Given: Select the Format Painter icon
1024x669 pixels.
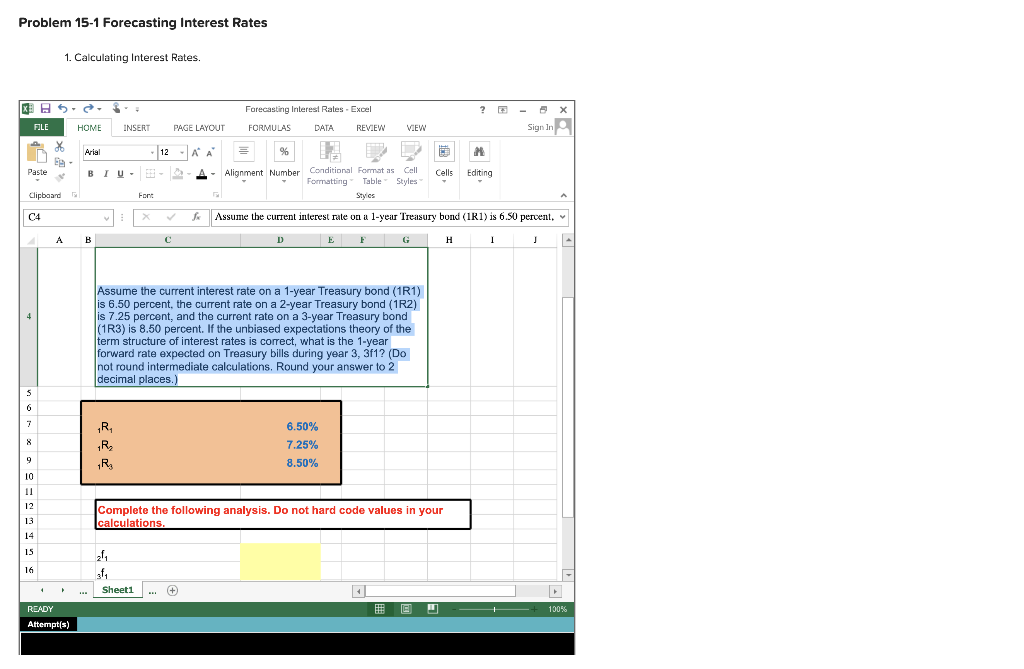Looking at the screenshot, I should [x=60, y=179].
